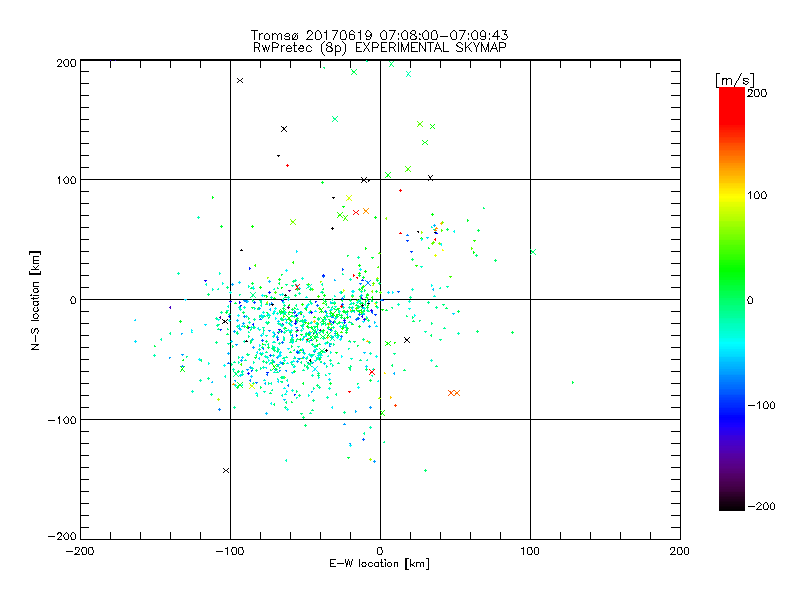Click the x-axis tick label '200'
This screenshot has width=800, height=600.
coord(680,551)
